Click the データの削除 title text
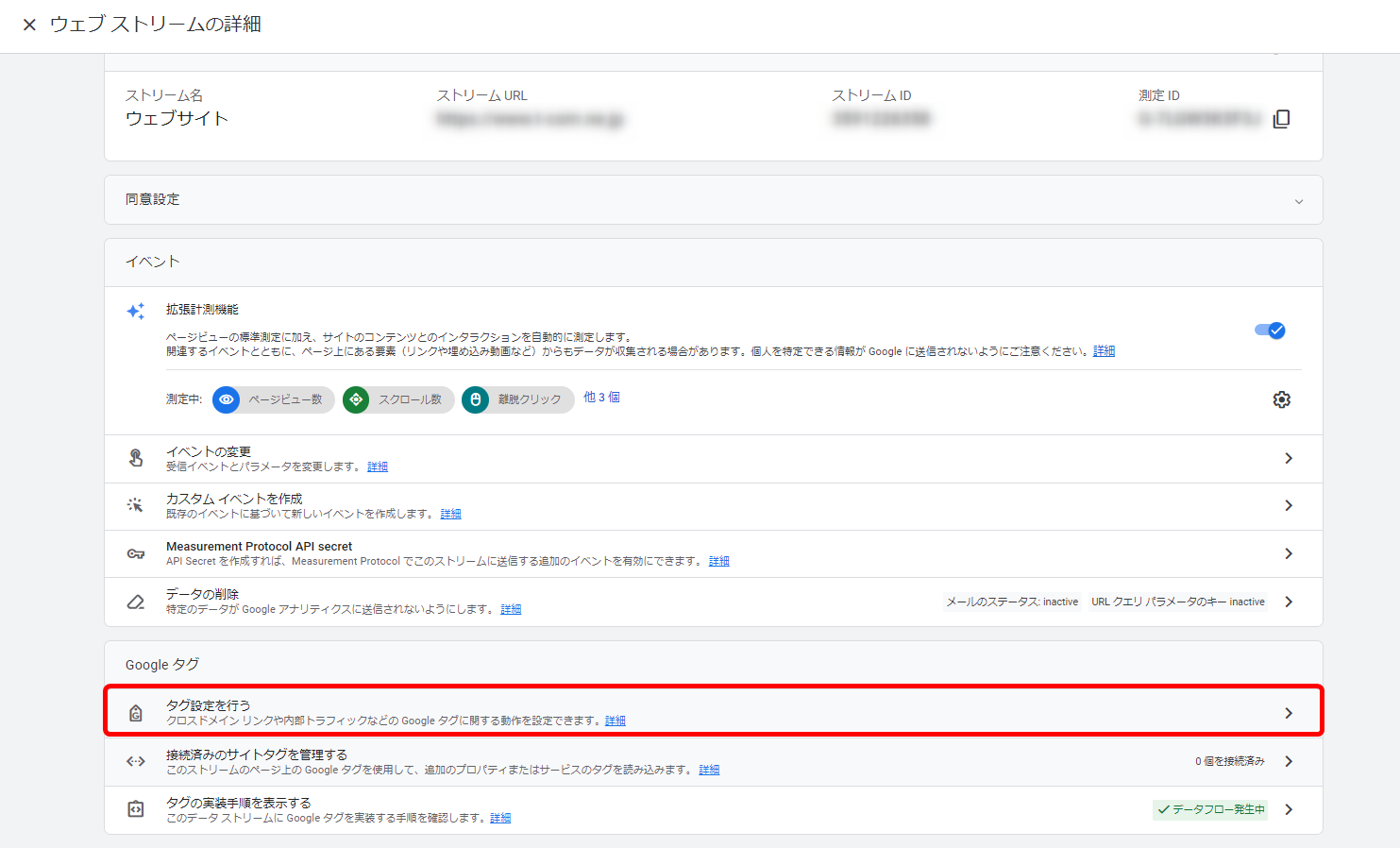The image size is (1400, 848). pos(202,594)
